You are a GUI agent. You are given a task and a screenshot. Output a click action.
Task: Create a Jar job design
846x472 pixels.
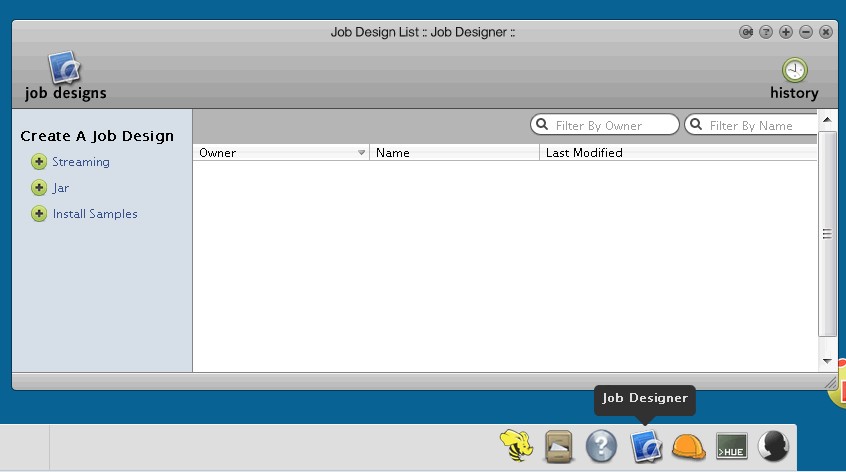coord(60,188)
